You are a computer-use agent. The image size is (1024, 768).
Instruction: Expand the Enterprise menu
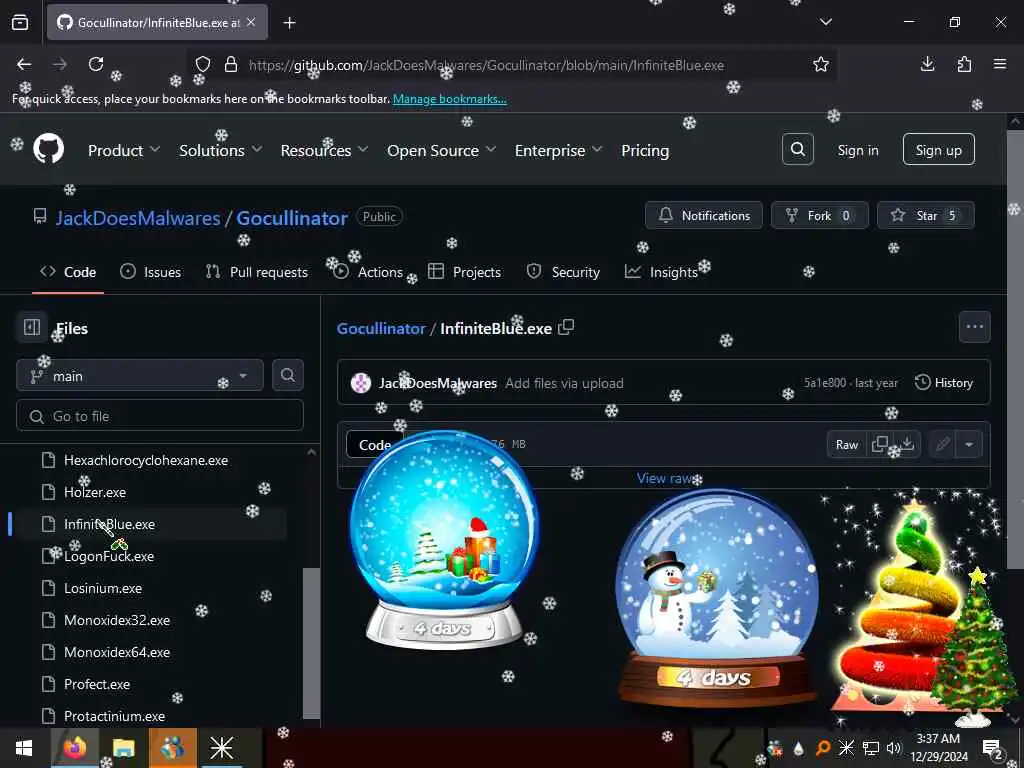coord(558,150)
